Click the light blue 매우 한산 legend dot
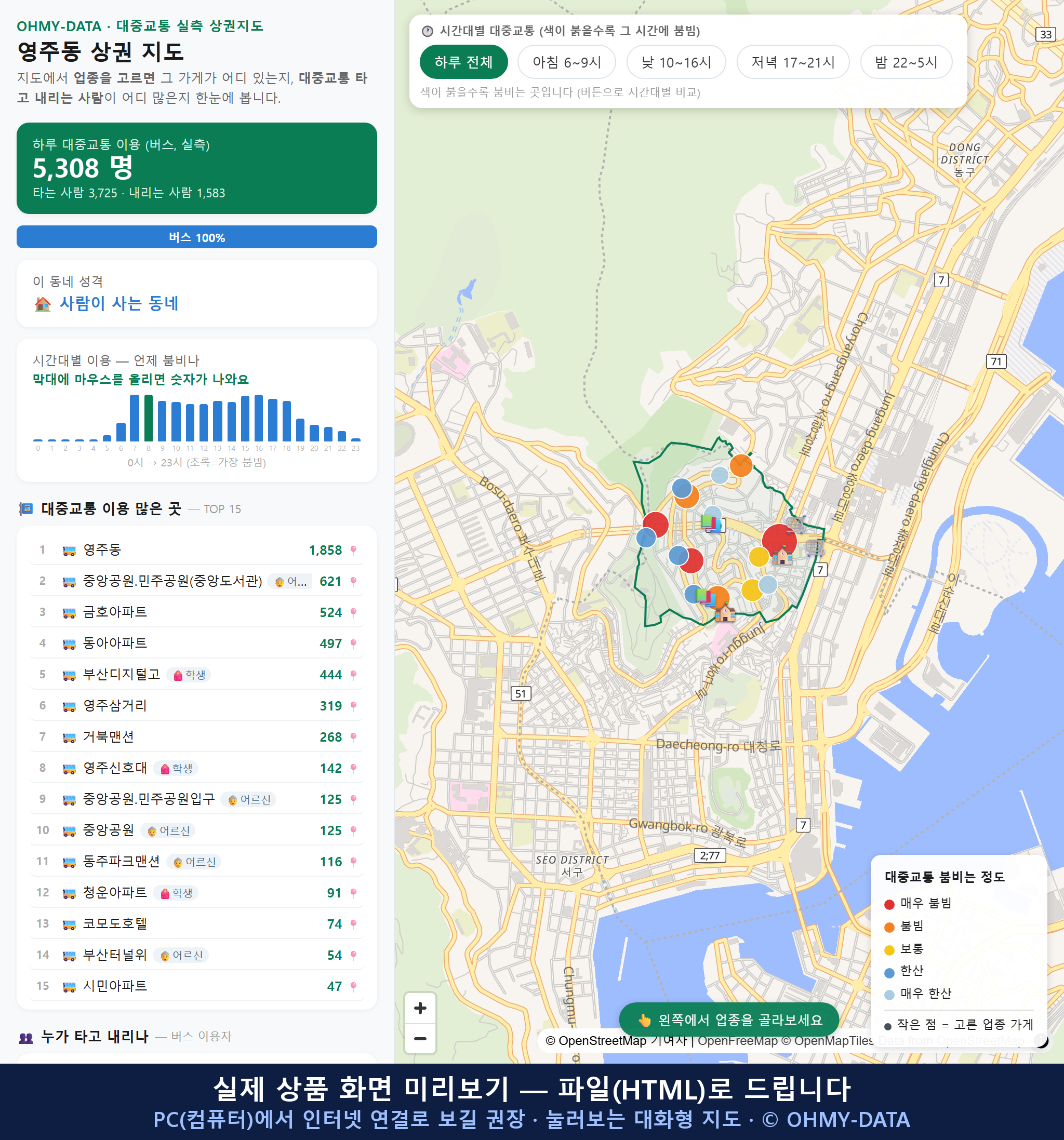Viewport: 1064px width, 1140px height. 889,995
